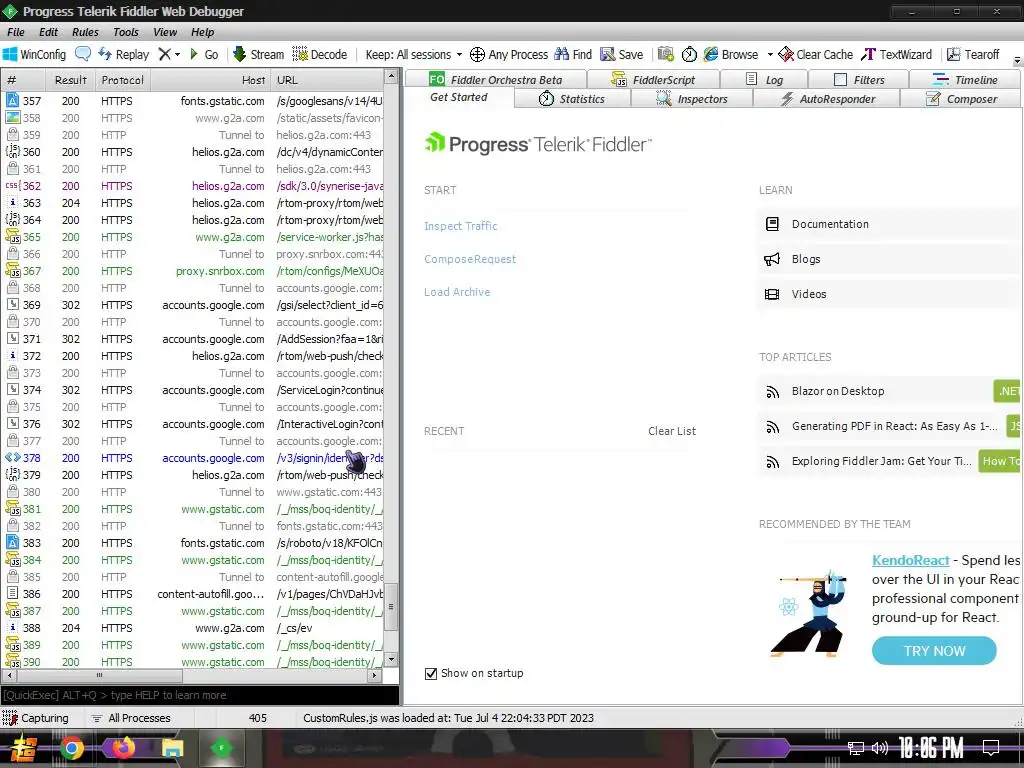Open the Log tab
The width and height of the screenshot is (1024, 768).
(764, 80)
